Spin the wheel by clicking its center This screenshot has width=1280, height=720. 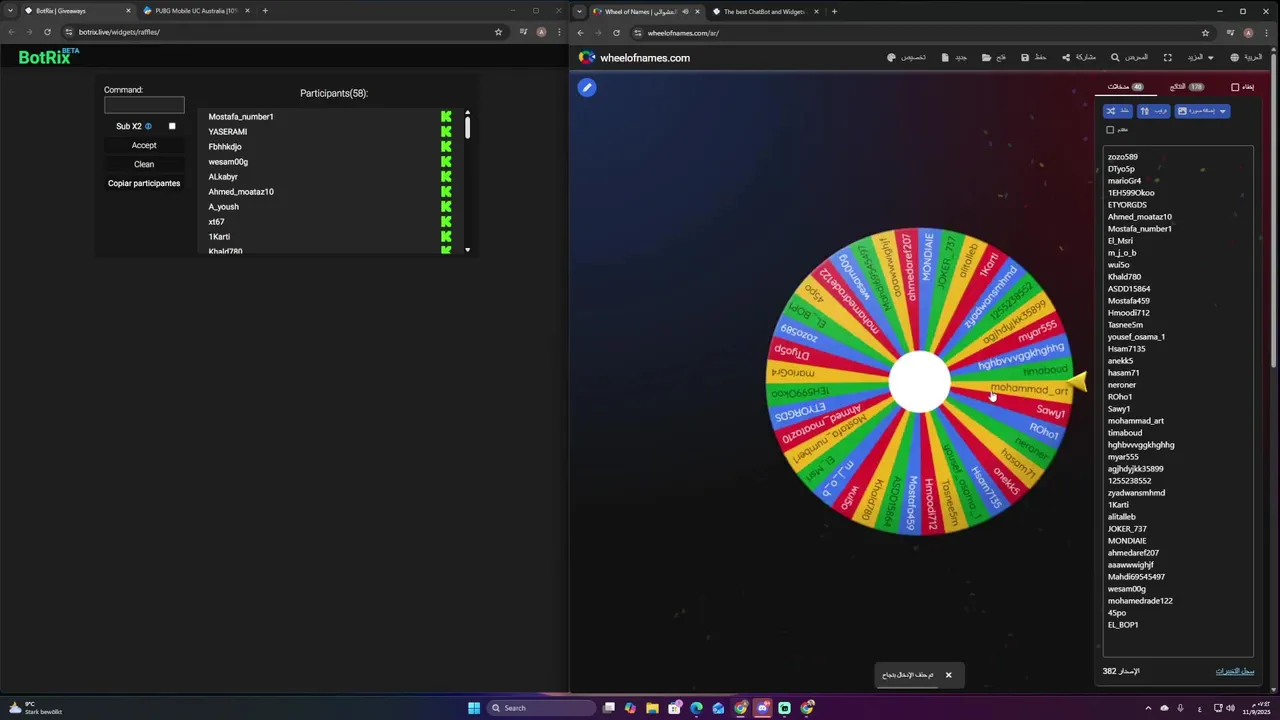pyautogui.click(x=919, y=381)
